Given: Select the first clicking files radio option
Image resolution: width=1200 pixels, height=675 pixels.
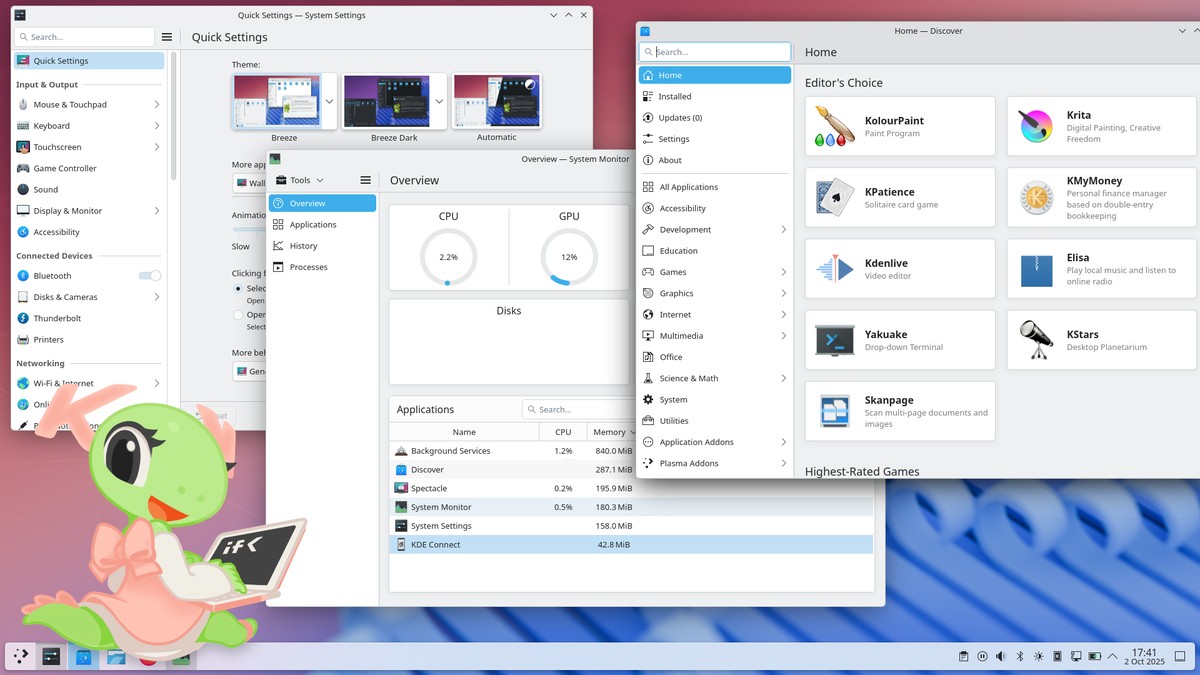Looking at the screenshot, I should pyautogui.click(x=238, y=289).
